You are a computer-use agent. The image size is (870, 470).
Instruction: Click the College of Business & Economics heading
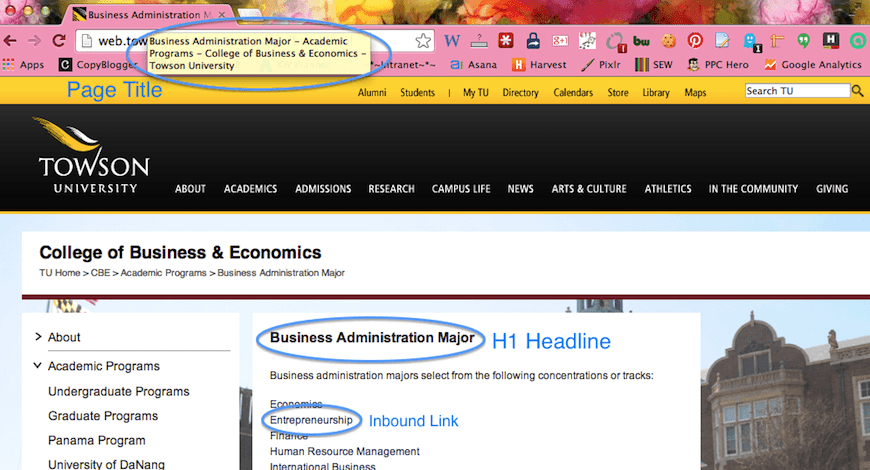pos(180,252)
